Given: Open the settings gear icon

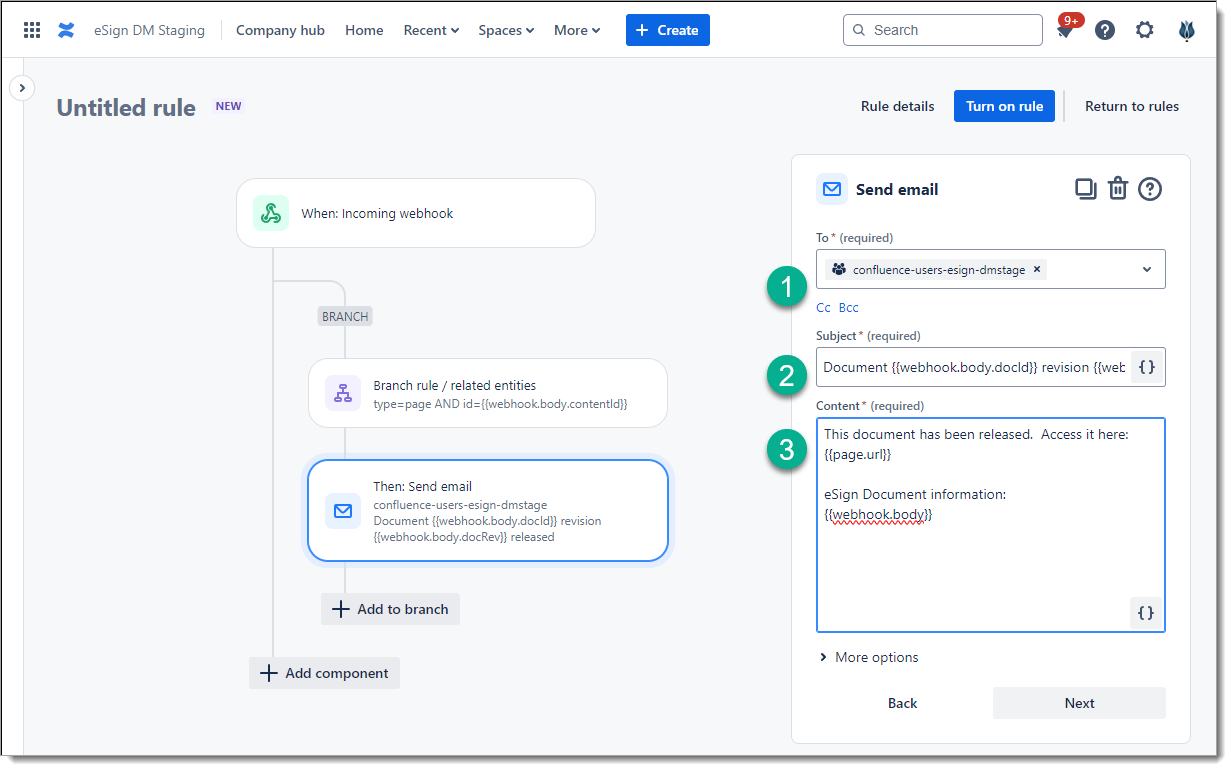Looking at the screenshot, I should [1145, 30].
